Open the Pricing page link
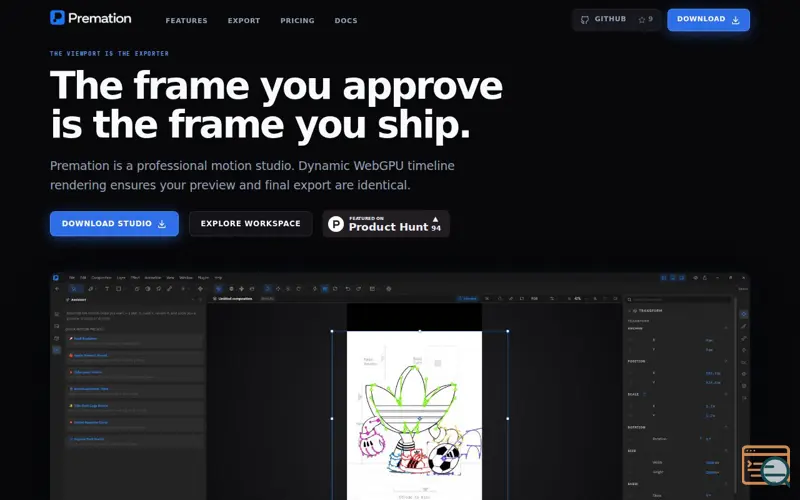 pyautogui.click(x=297, y=21)
